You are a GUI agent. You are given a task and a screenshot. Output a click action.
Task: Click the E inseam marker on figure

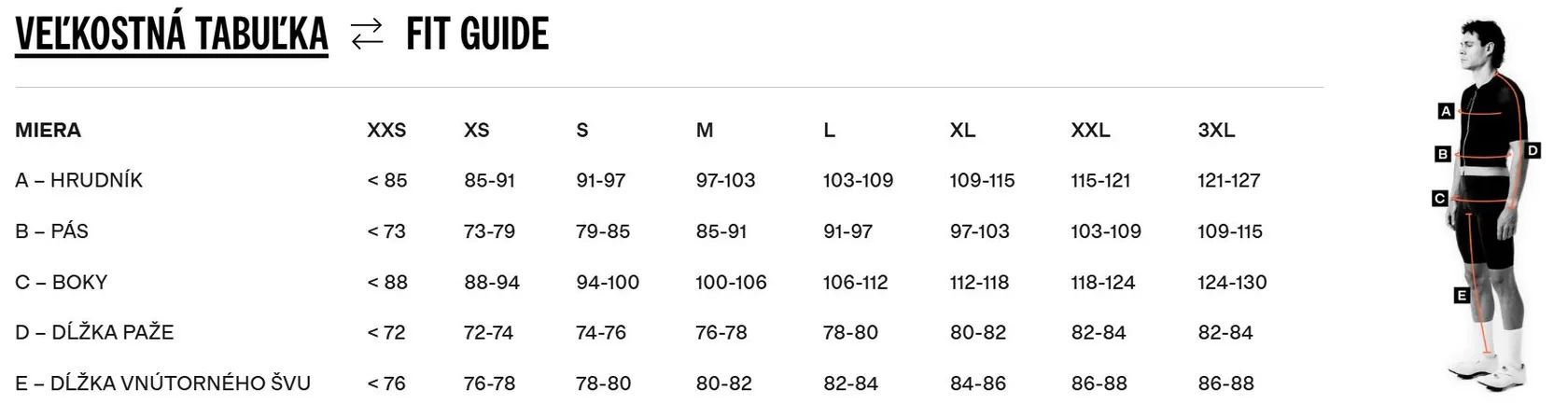click(x=1462, y=296)
